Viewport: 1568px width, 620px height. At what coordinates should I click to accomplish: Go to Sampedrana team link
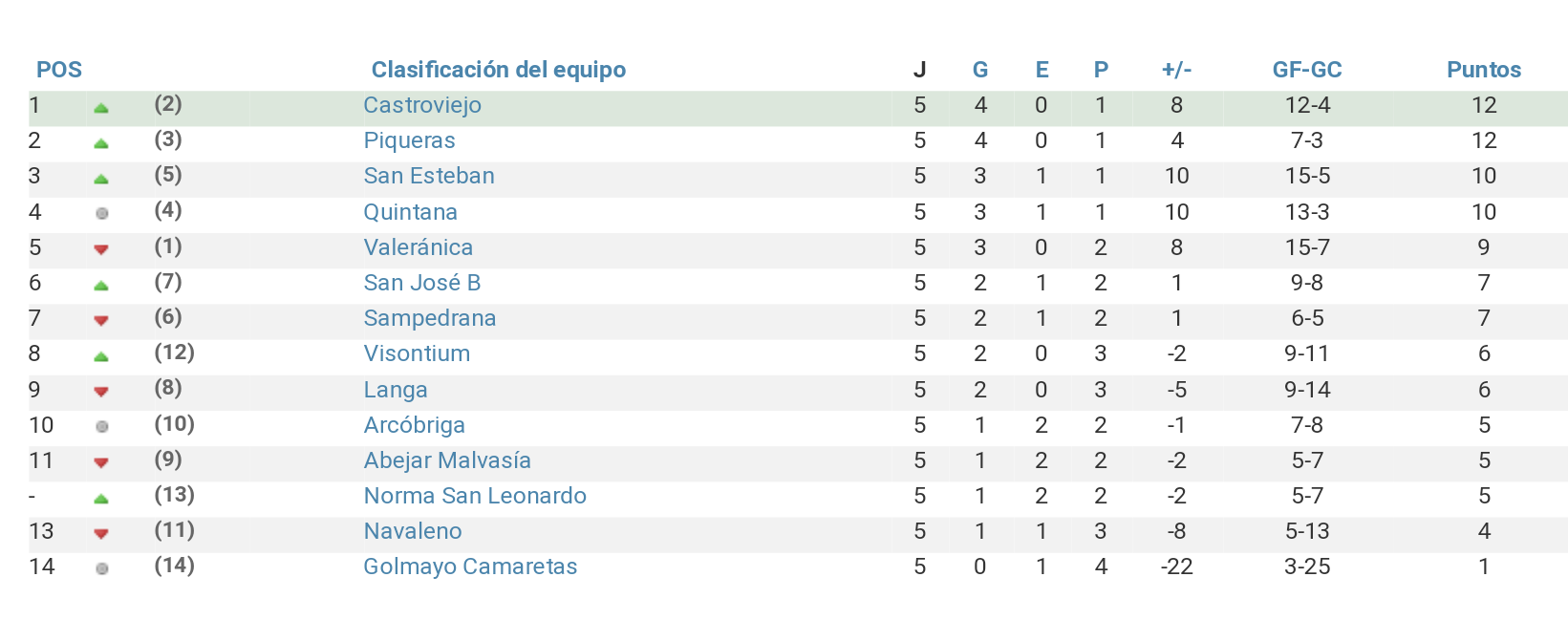(430, 318)
